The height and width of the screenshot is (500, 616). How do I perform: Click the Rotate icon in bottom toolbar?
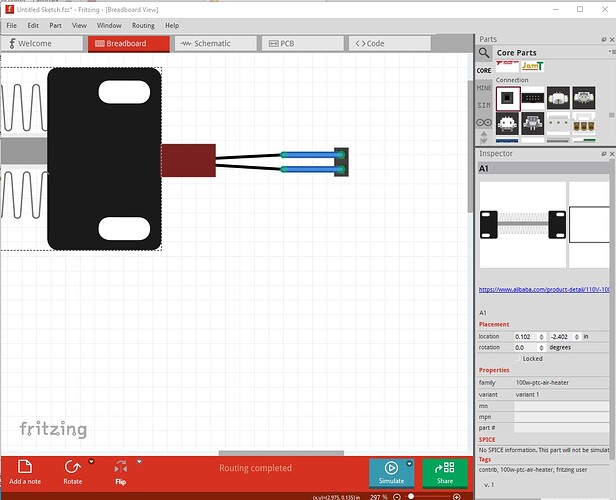(x=72, y=467)
